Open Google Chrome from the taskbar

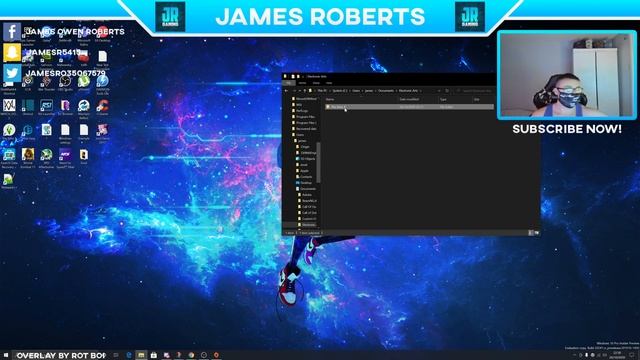point(191,355)
